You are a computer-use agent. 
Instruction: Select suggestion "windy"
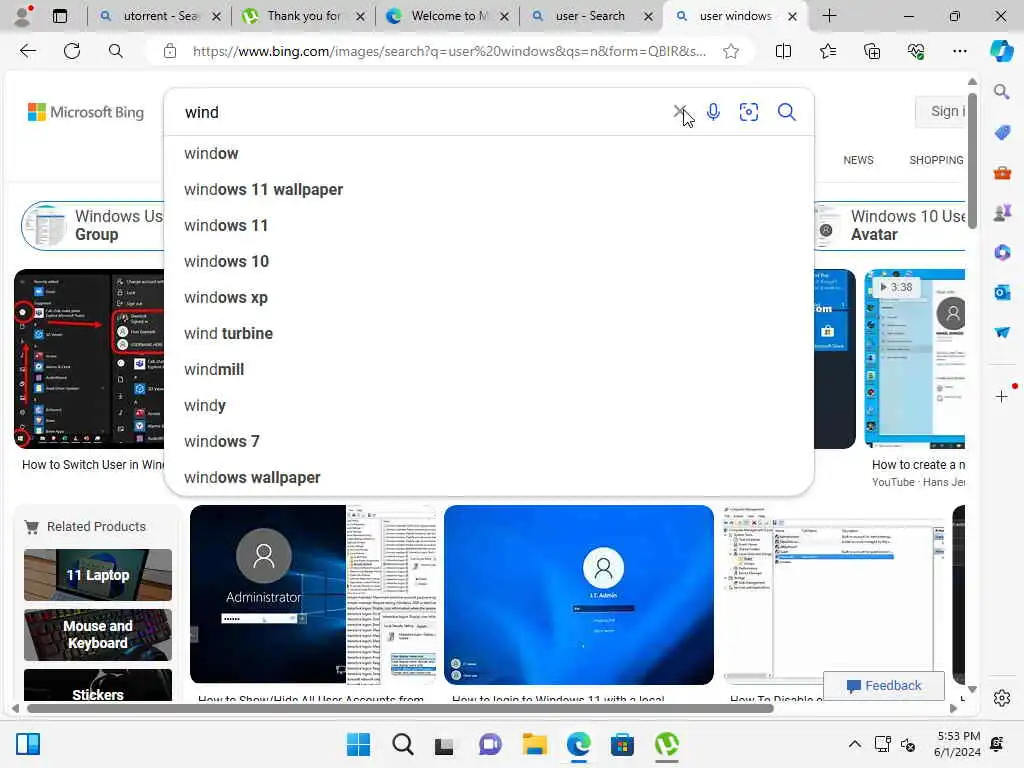tap(488, 406)
